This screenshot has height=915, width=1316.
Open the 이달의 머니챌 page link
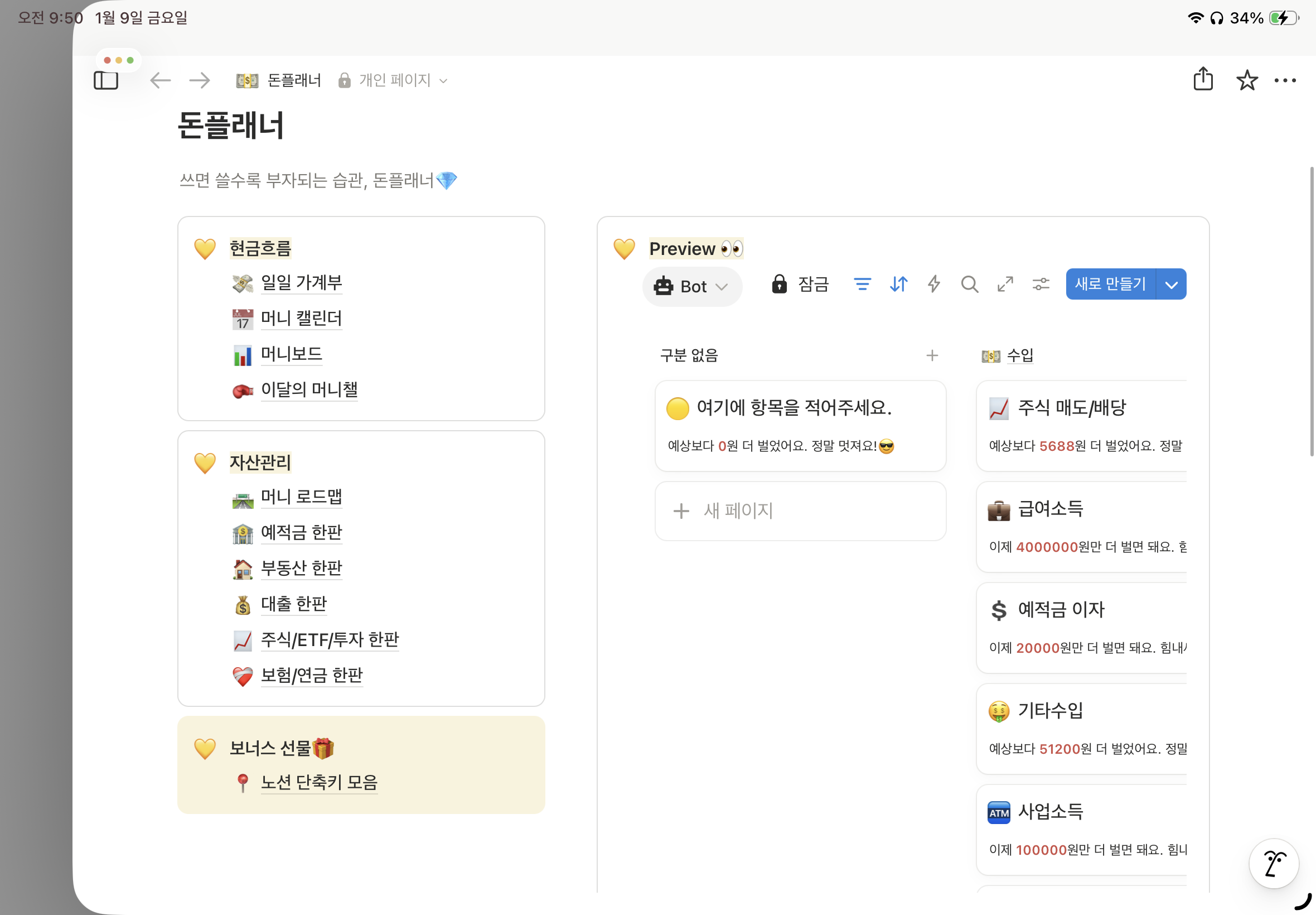(309, 390)
